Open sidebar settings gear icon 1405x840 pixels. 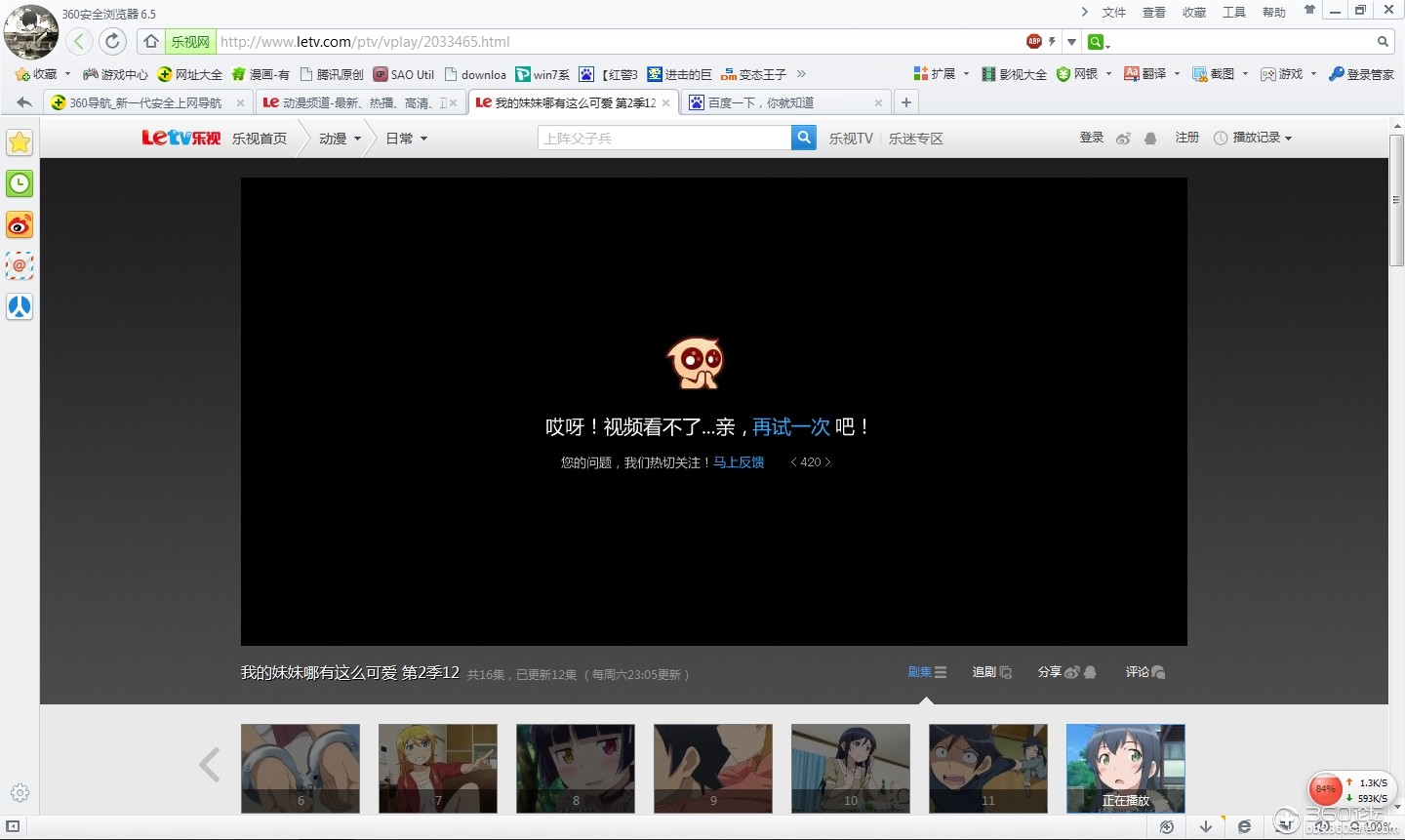coord(20,793)
